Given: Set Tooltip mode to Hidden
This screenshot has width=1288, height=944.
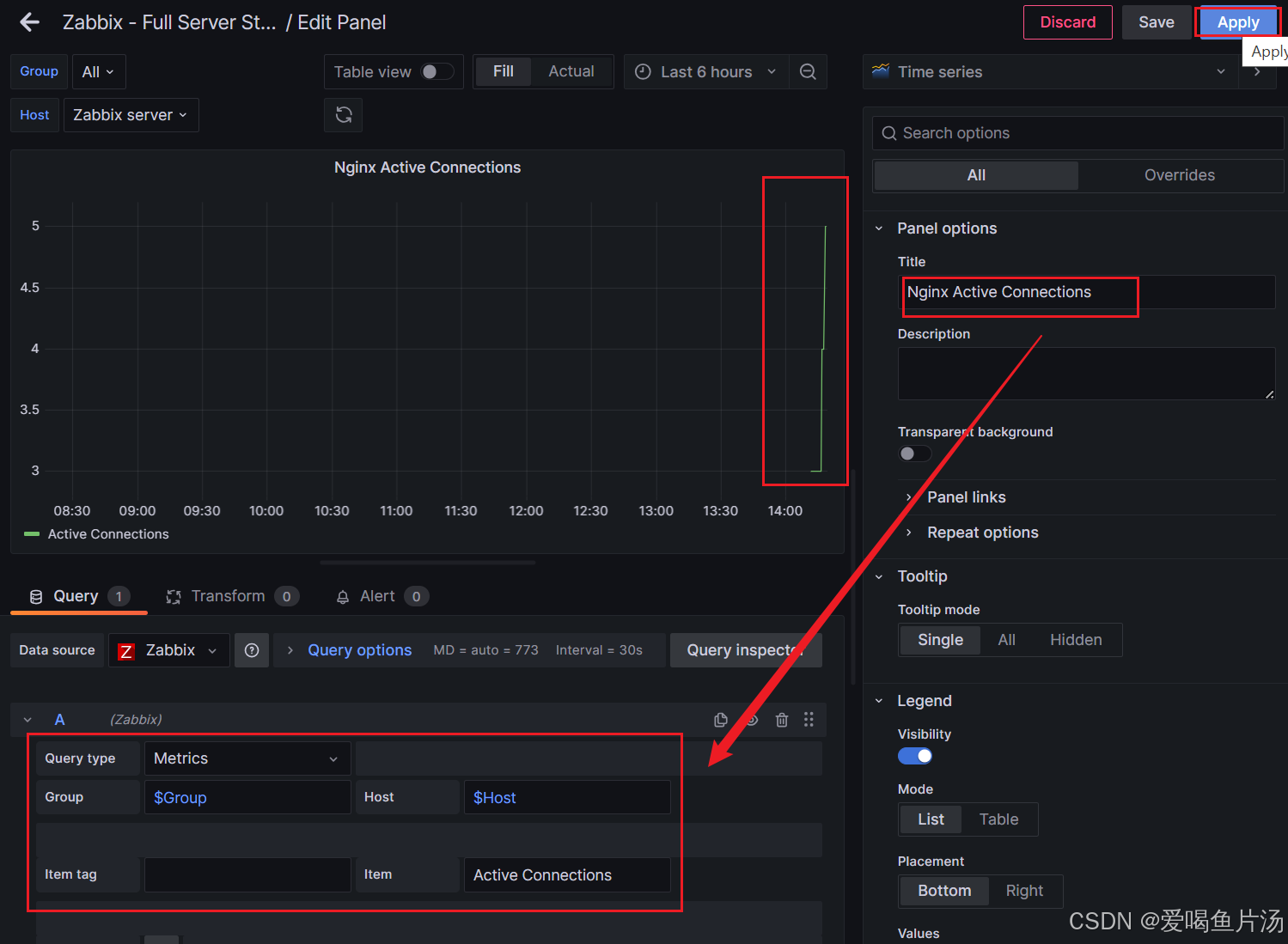Looking at the screenshot, I should (x=1076, y=640).
